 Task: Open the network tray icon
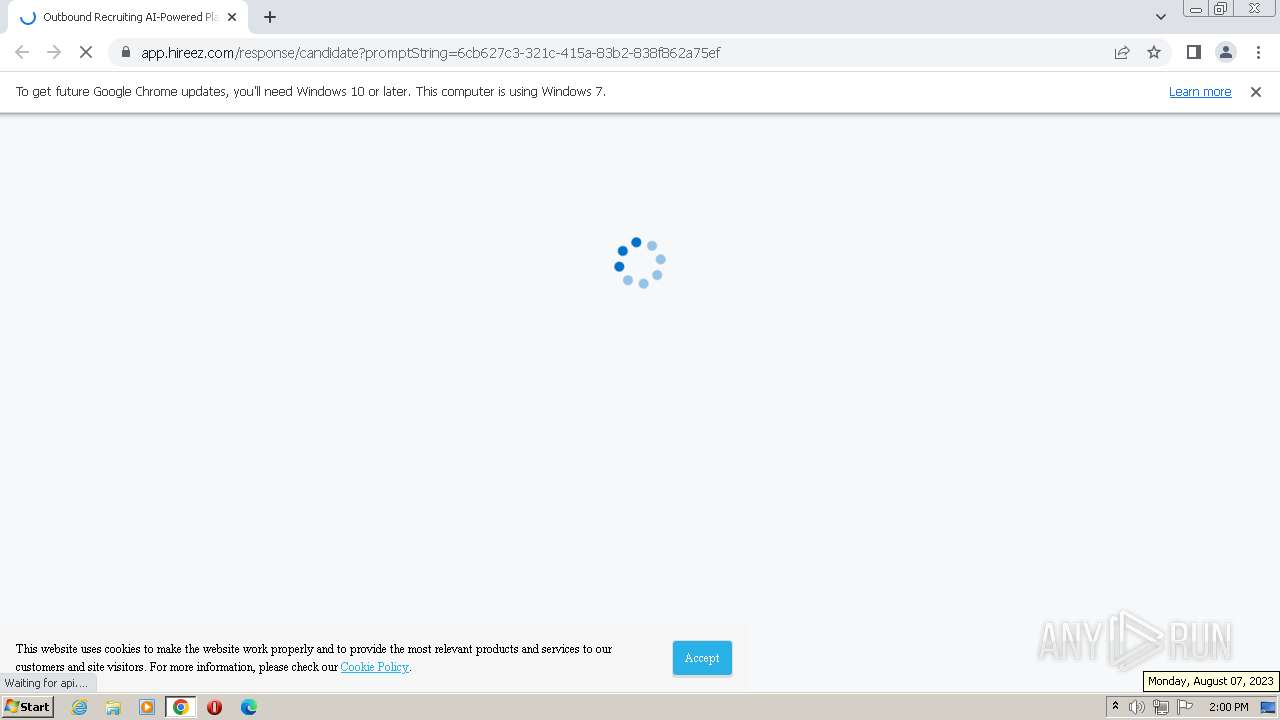point(1161,707)
